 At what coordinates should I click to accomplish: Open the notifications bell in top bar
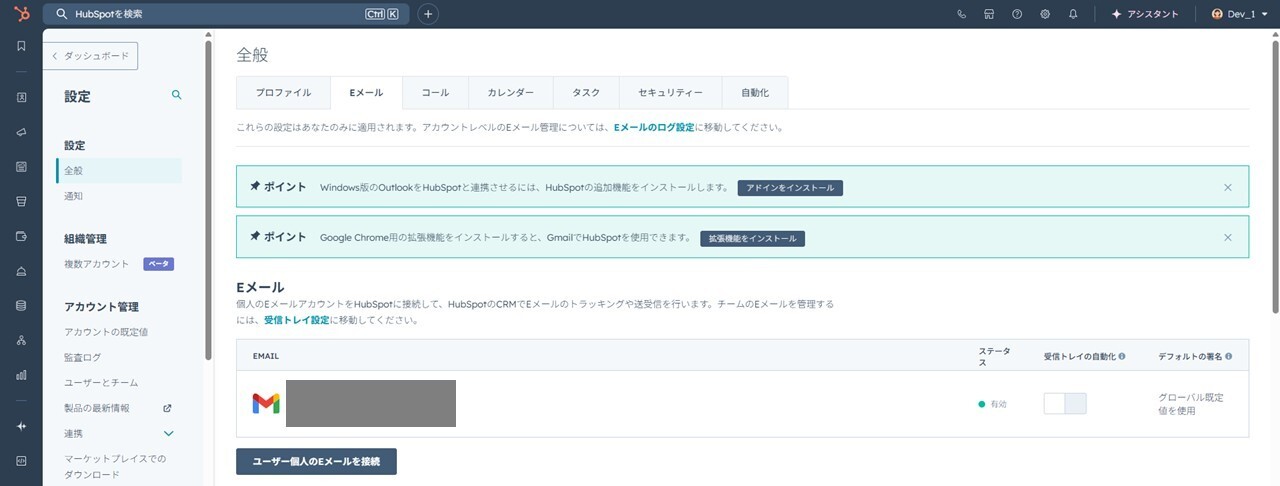tap(1073, 14)
